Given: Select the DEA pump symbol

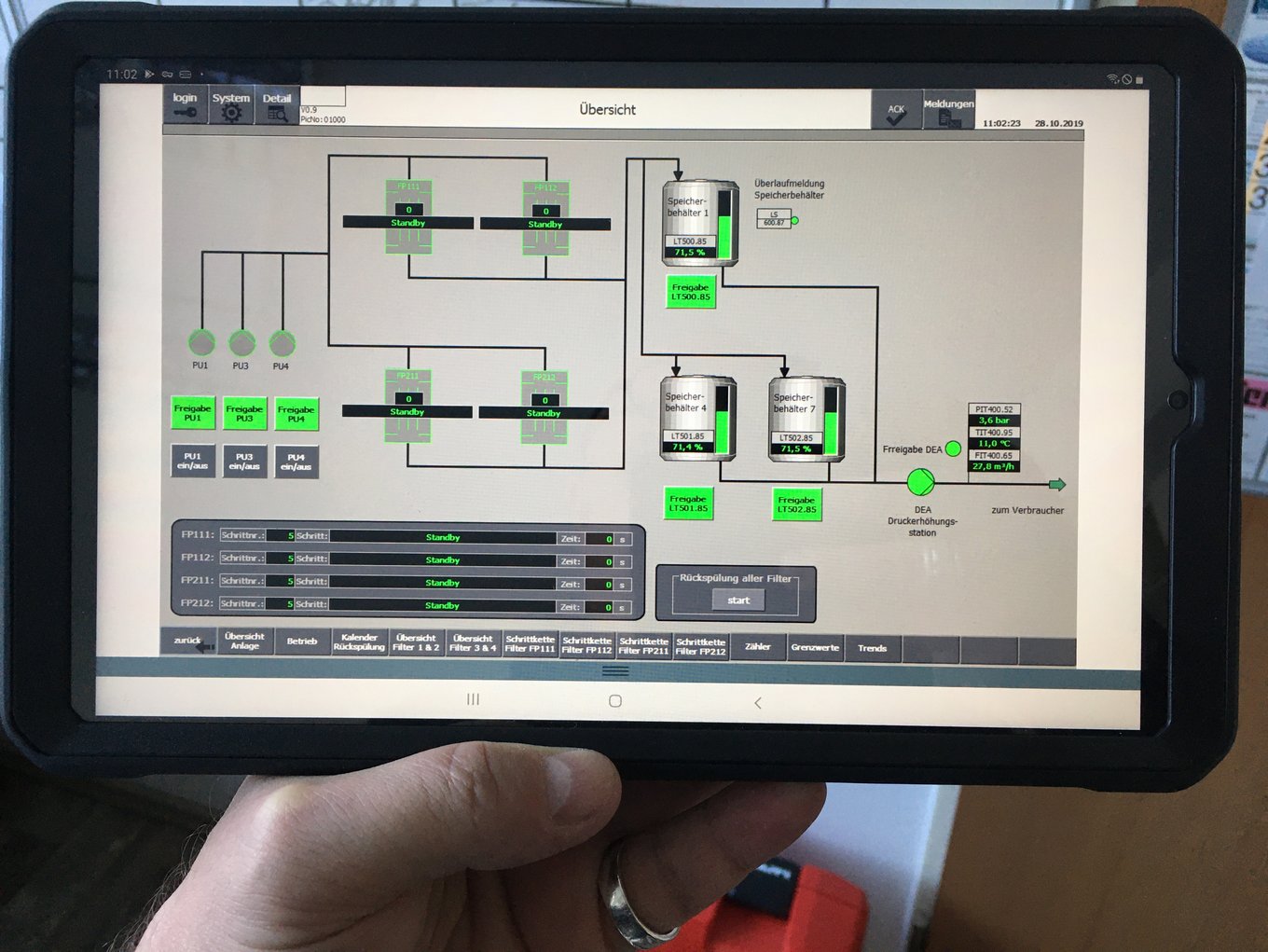Looking at the screenshot, I should point(921,482).
